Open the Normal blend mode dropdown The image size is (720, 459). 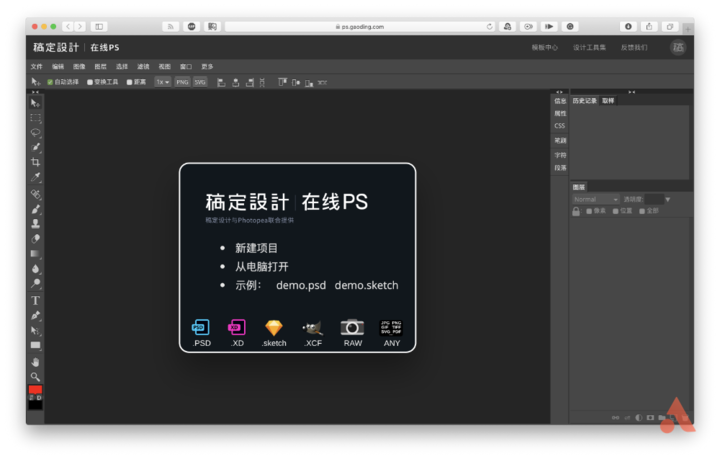pyautogui.click(x=596, y=199)
